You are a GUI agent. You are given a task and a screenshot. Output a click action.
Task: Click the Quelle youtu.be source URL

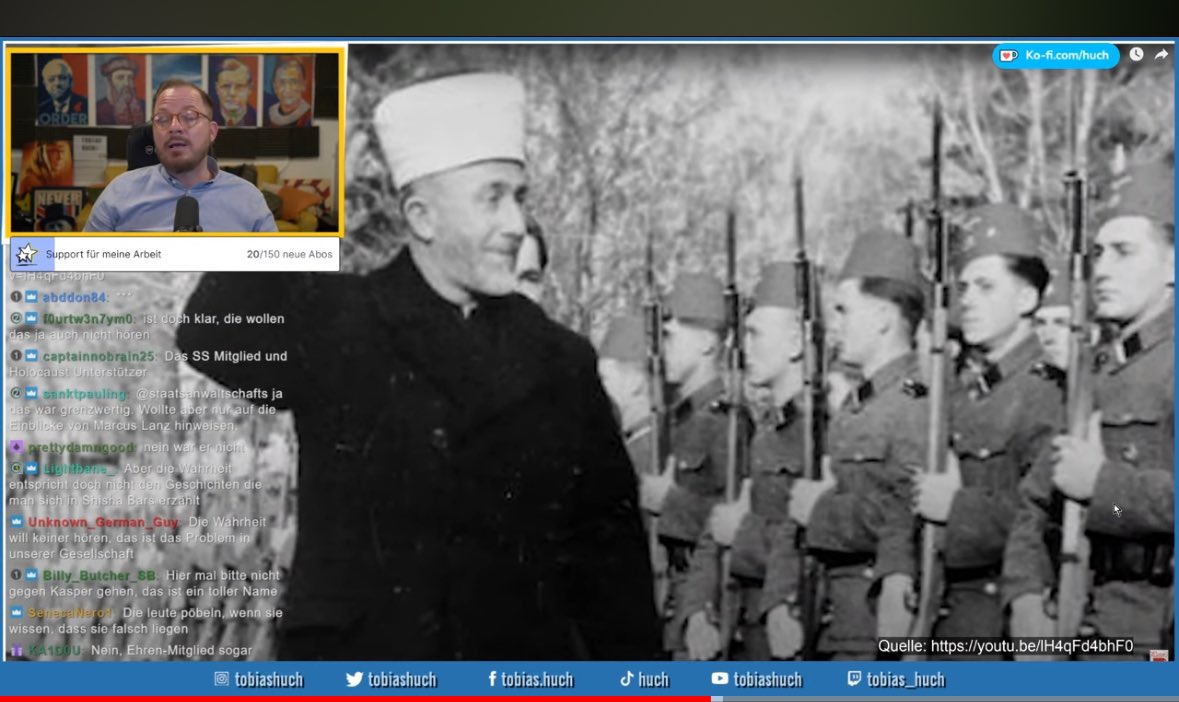coord(1032,646)
